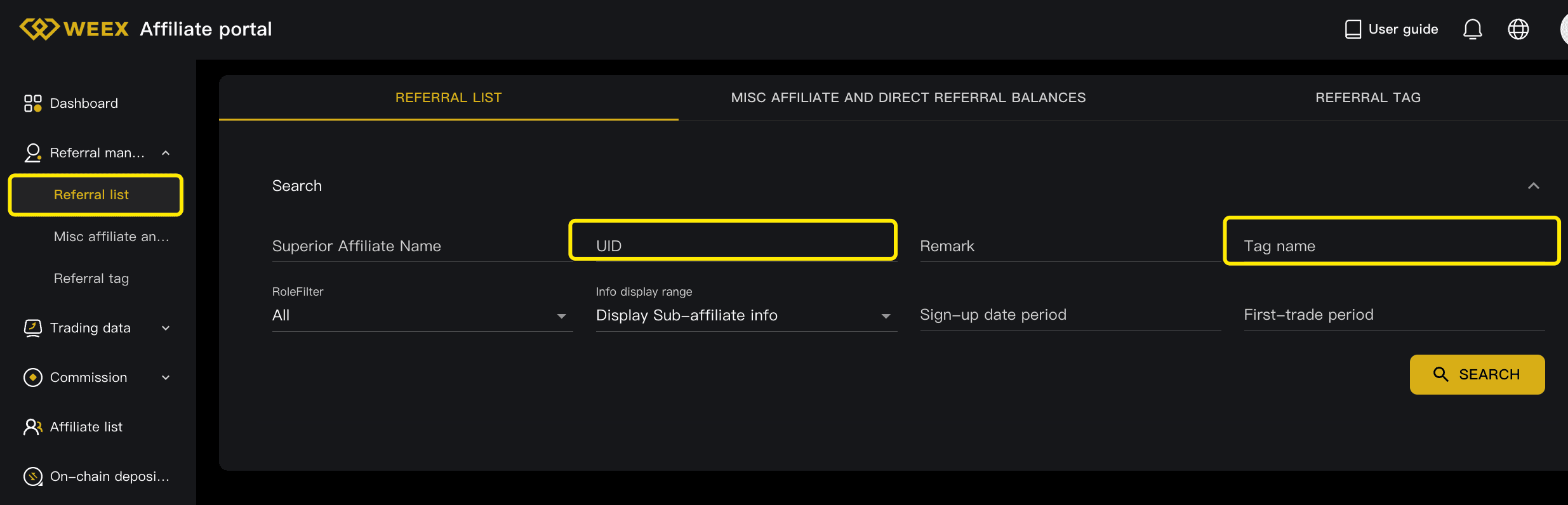Click the Trading data sidebar icon

32,328
